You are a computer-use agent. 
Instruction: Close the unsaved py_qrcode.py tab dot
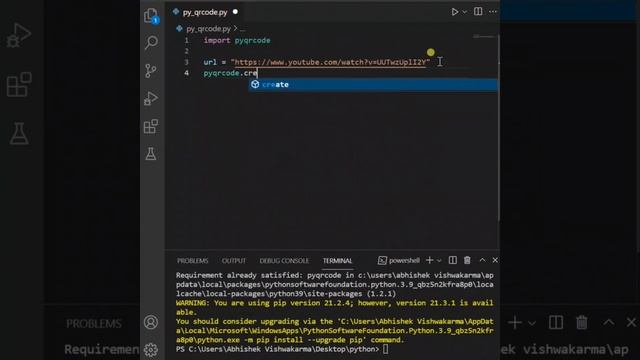(235, 12)
